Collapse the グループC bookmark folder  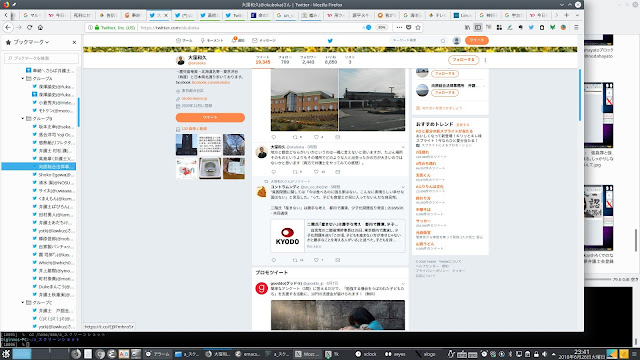[22, 302]
